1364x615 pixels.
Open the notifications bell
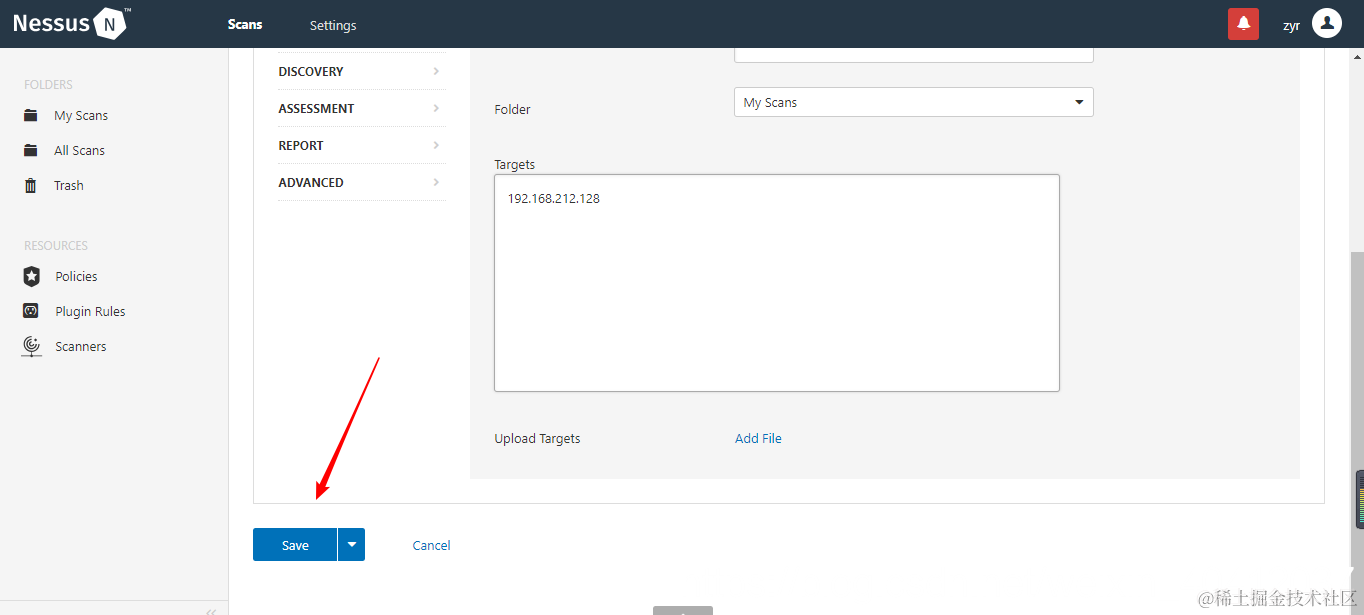pyautogui.click(x=1243, y=24)
